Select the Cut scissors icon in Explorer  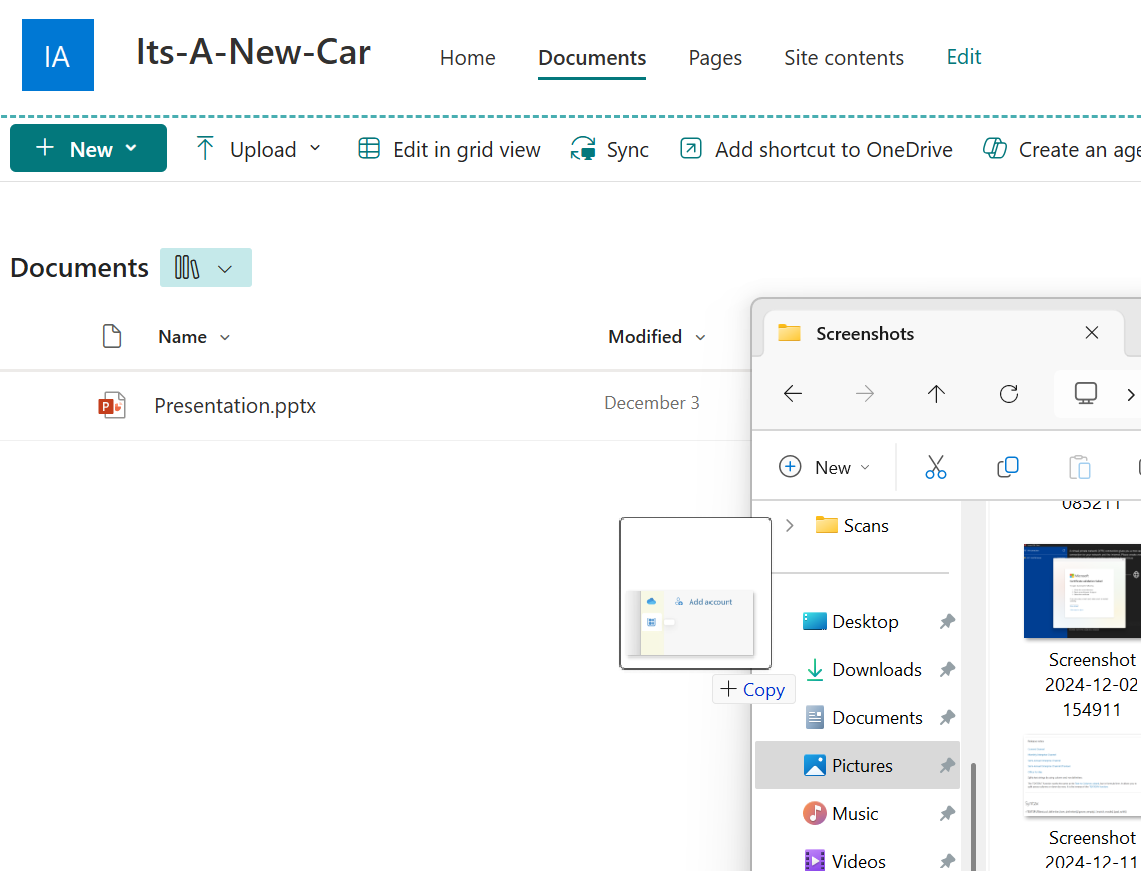[x=936, y=467]
